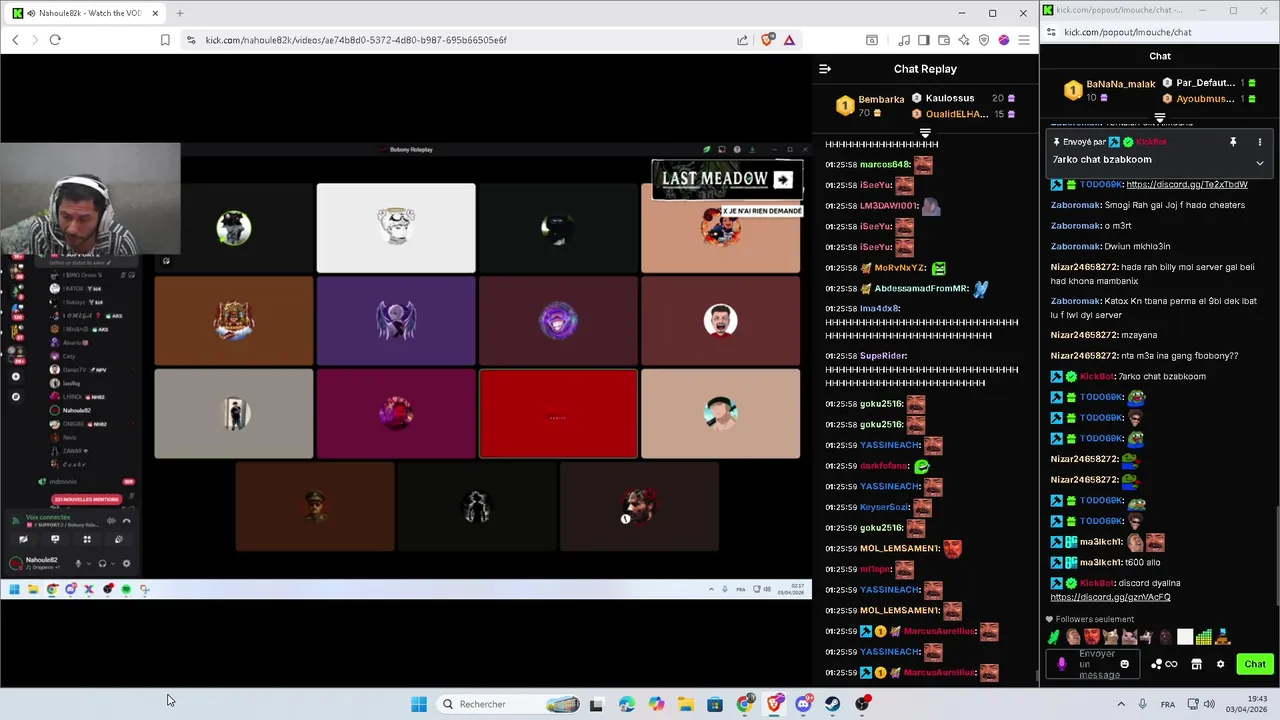
Task: Open the Brave Rewards triangle icon
Action: [789, 40]
